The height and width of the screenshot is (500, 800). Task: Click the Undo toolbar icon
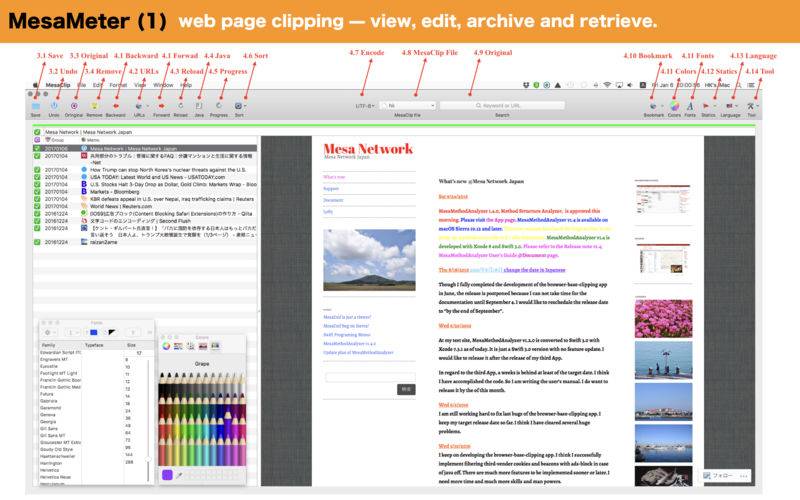pos(54,106)
